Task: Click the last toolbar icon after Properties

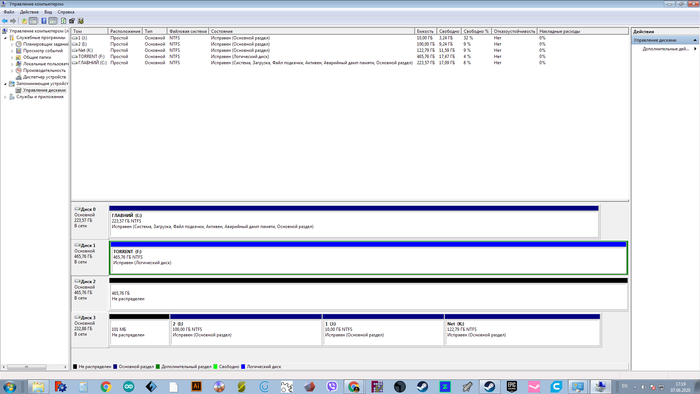Action: point(81,21)
